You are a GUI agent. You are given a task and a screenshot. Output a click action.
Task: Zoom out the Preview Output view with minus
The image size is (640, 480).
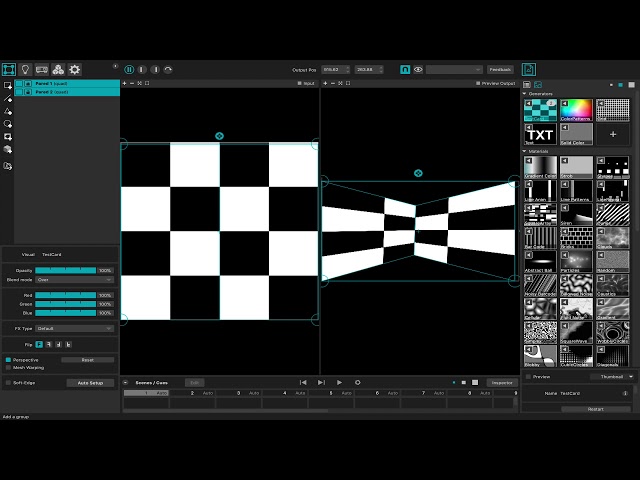pyautogui.click(x=333, y=83)
